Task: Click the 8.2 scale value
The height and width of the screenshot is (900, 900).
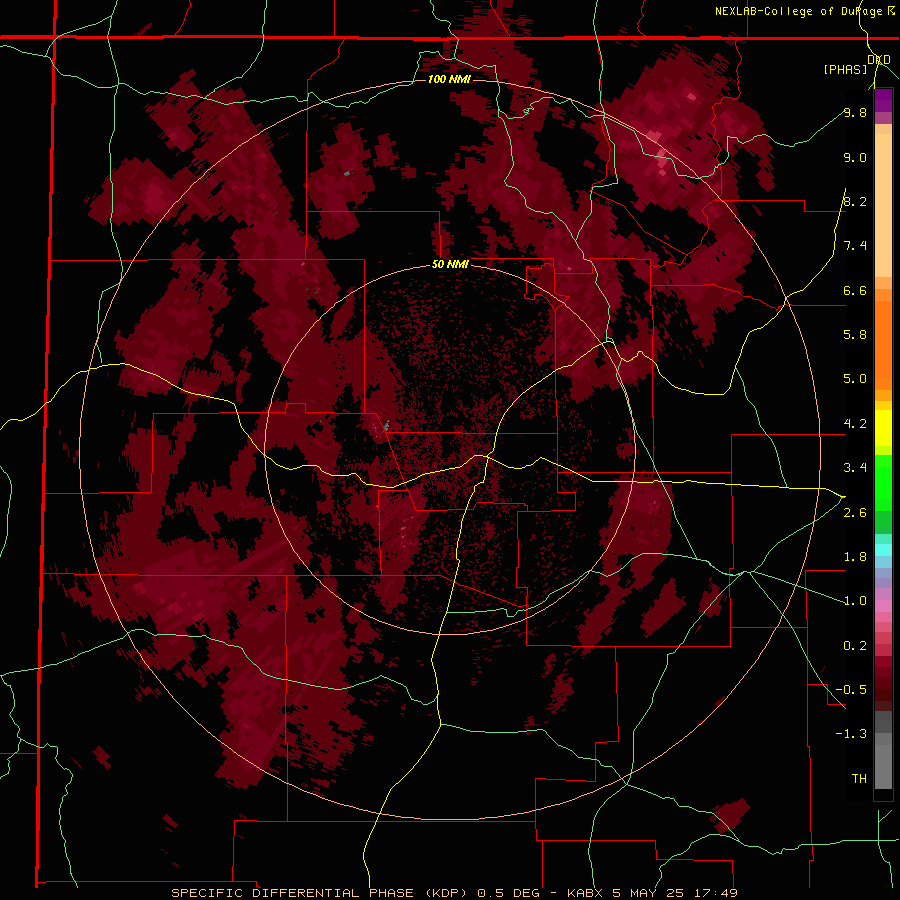Action: pyautogui.click(x=855, y=201)
